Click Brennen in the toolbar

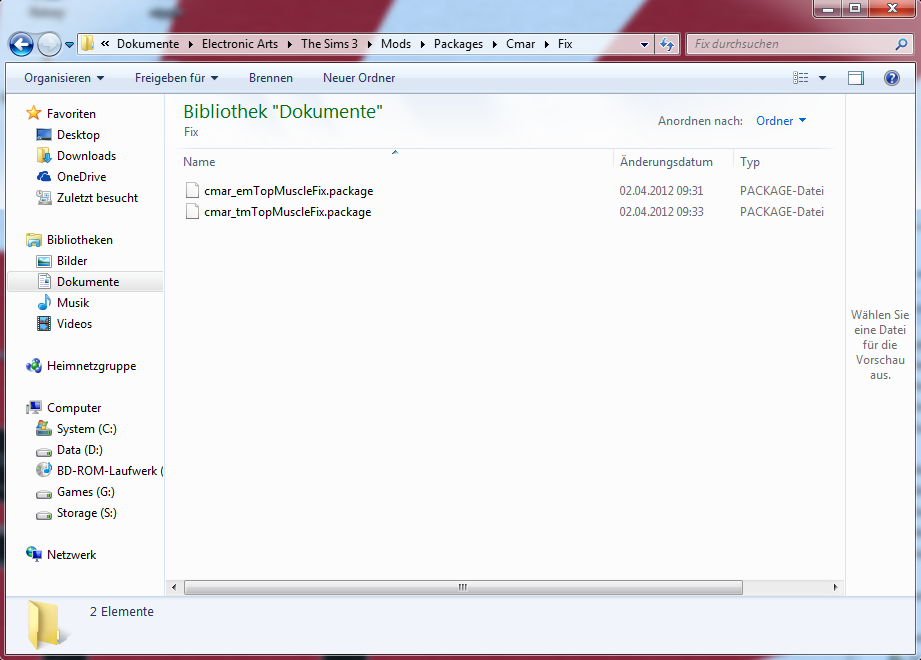[x=271, y=78]
